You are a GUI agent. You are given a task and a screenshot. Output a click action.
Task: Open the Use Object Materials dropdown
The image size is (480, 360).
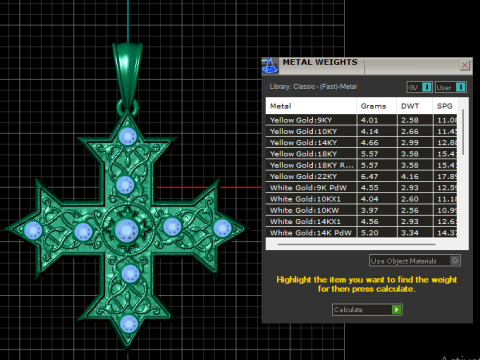(x=415, y=261)
